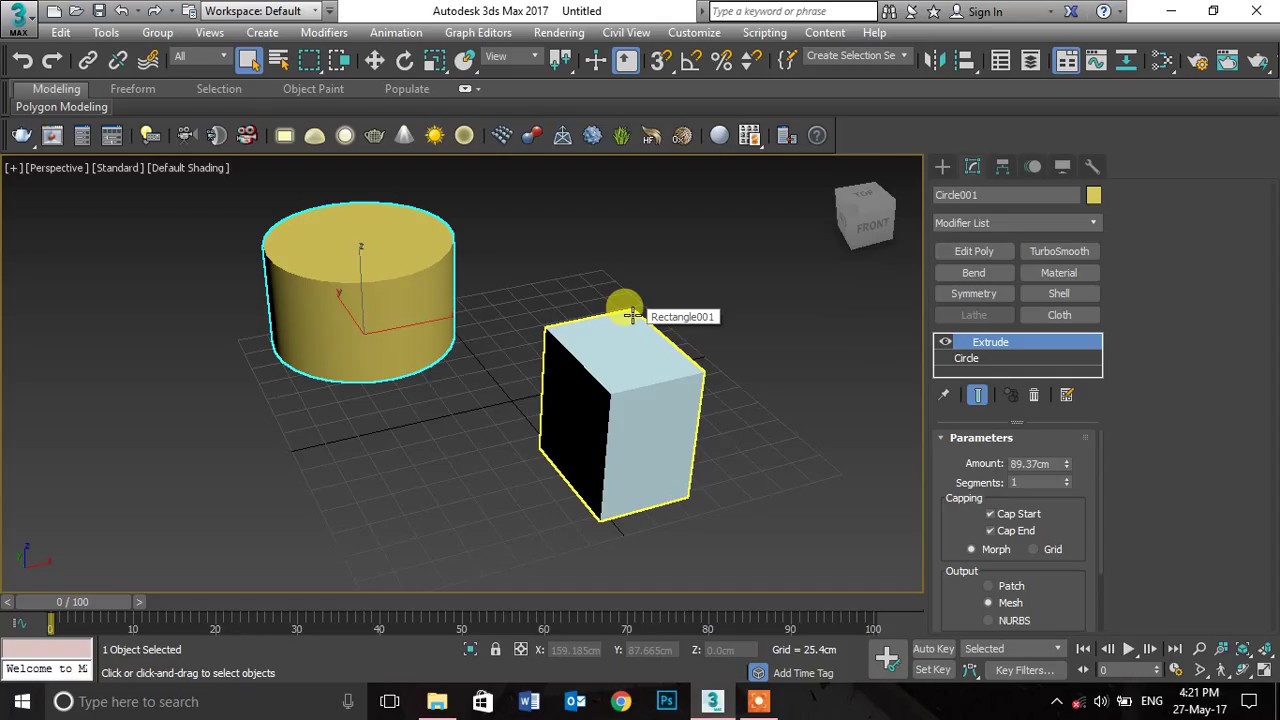This screenshot has width=1280, height=720.
Task: Apply the Edit Poly modifier button
Action: pos(974,251)
